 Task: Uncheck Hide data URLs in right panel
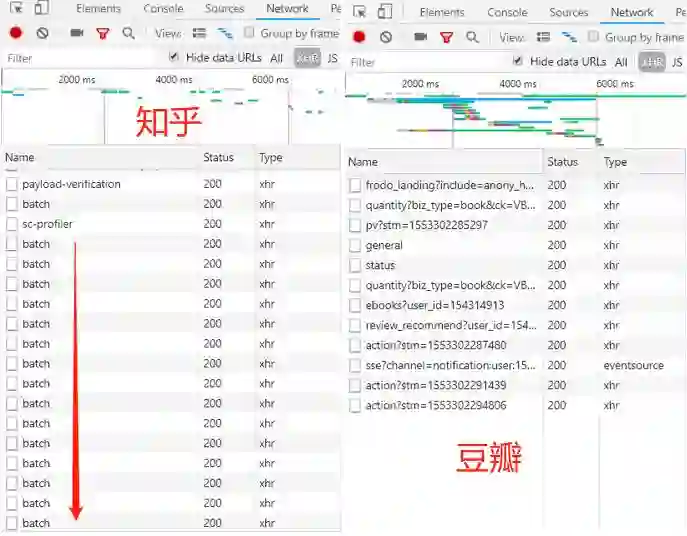(x=518, y=60)
